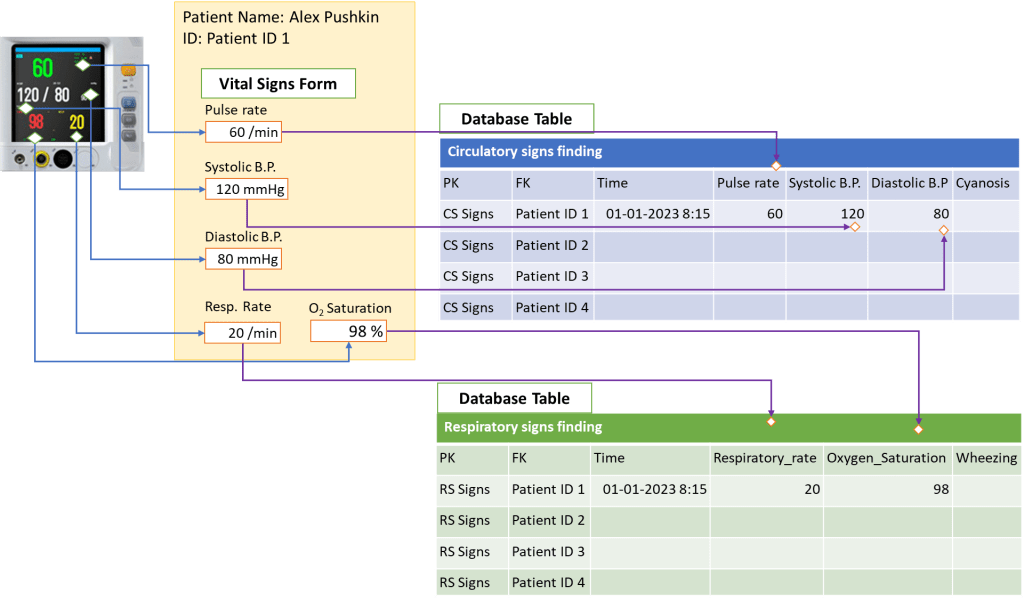Select the Circulatory signs finding table header
The image size is (1024, 601).
(729, 152)
